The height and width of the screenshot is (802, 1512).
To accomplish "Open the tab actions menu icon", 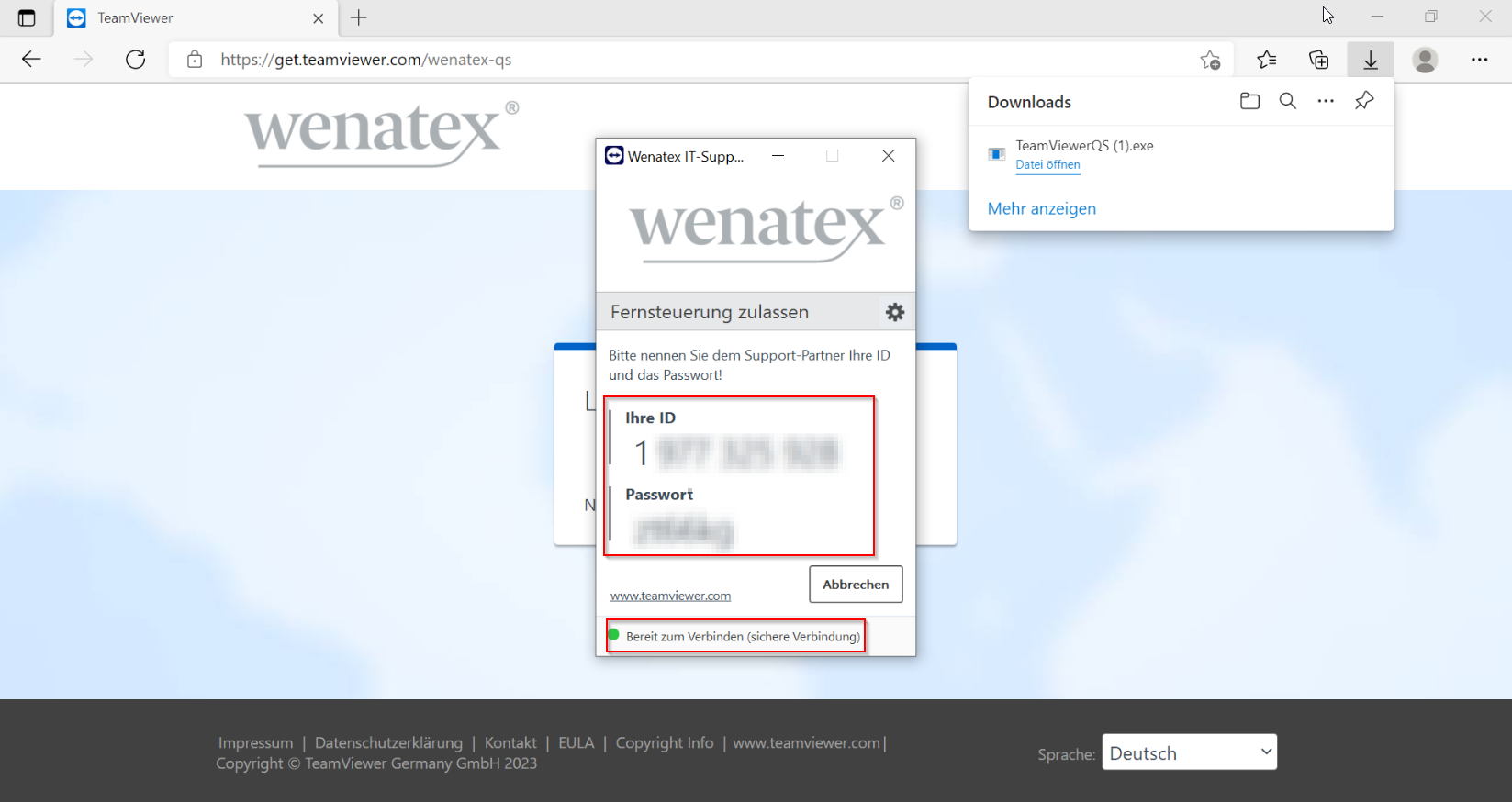I will coord(27,17).
